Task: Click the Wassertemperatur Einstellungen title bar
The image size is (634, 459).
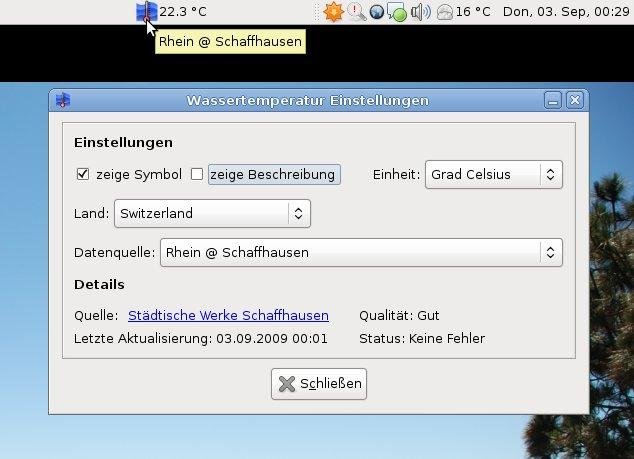Action: [x=307, y=100]
